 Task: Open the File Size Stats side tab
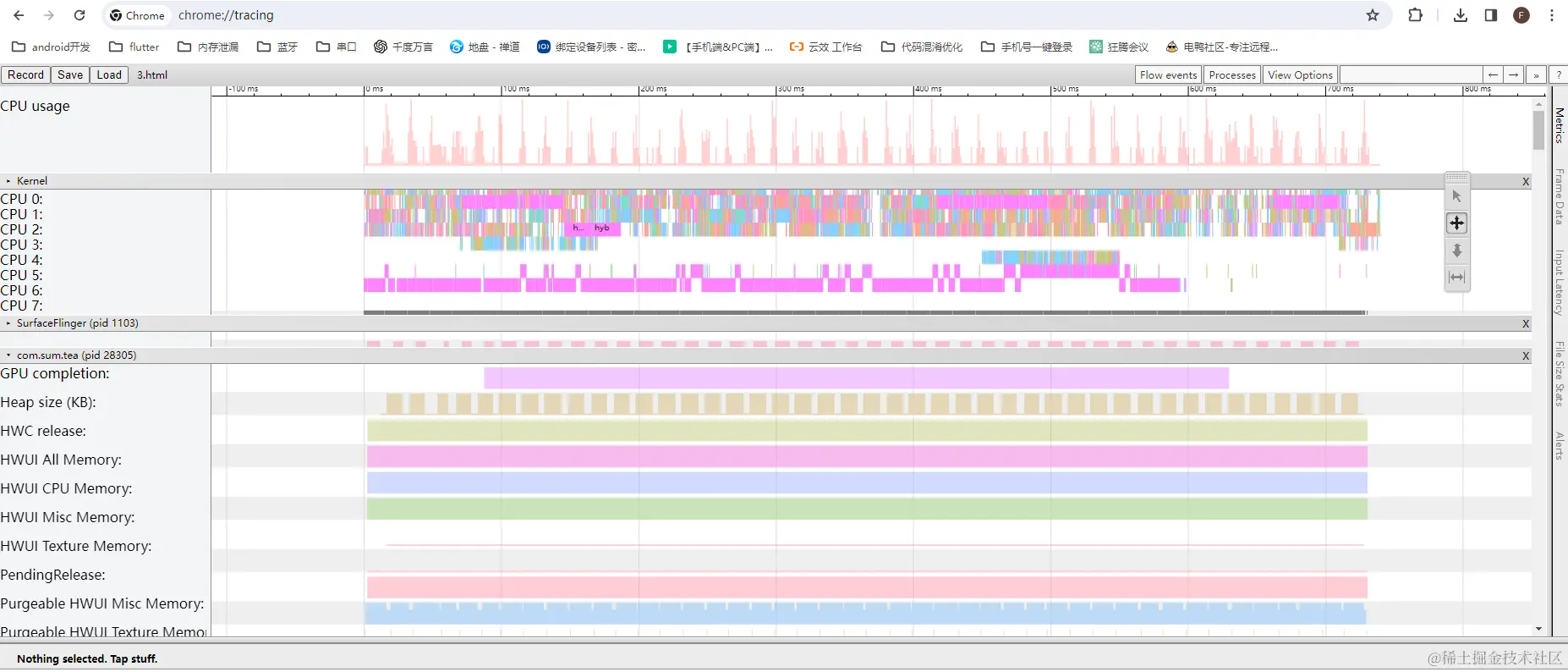click(1560, 373)
